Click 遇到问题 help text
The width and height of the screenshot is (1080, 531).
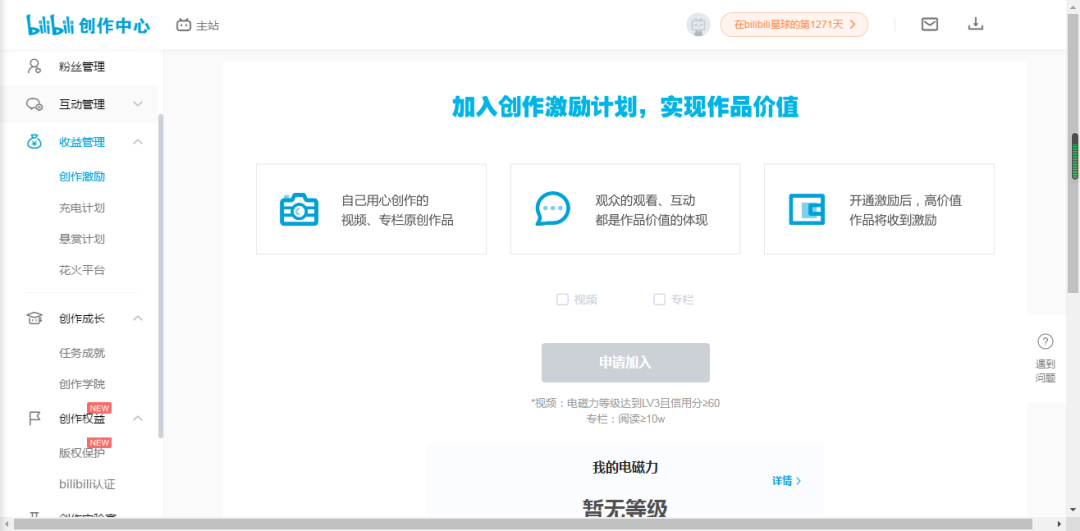coord(1045,371)
